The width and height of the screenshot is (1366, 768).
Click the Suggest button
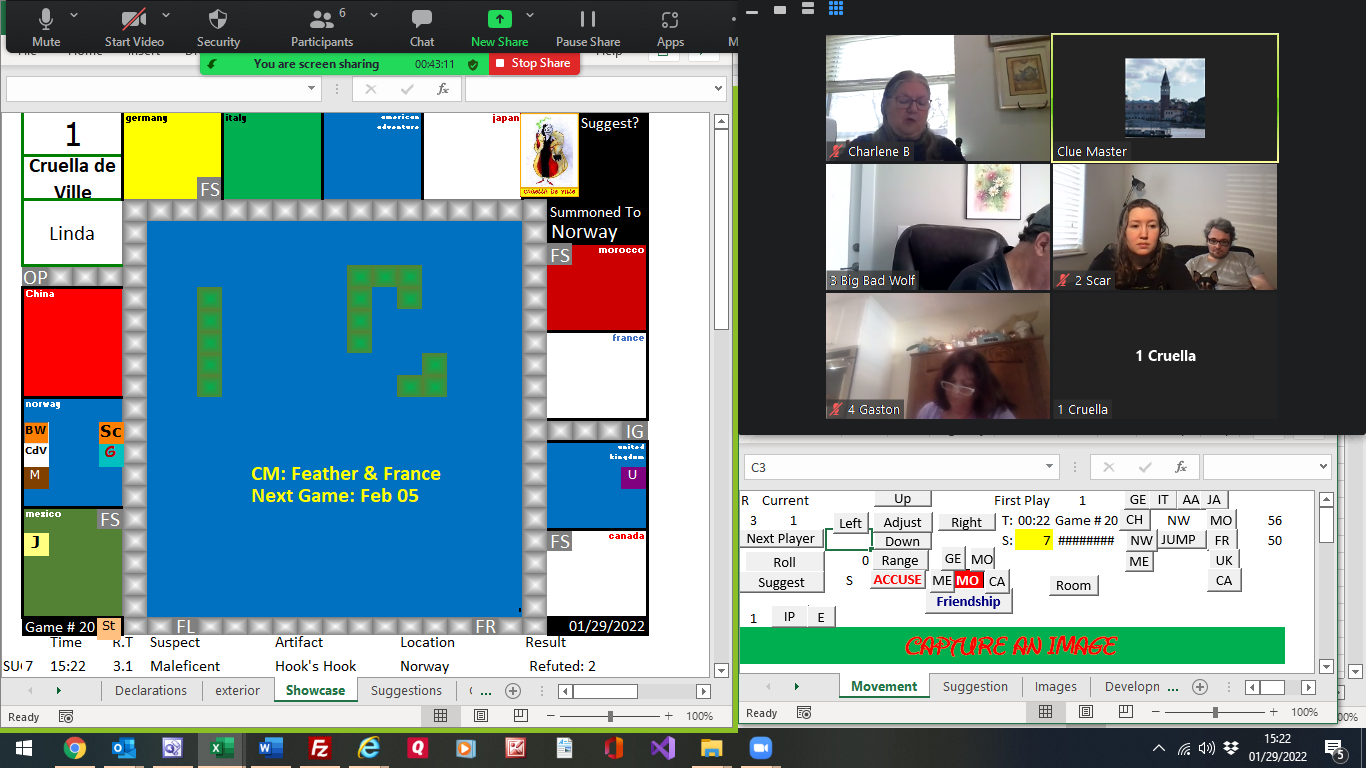(781, 582)
